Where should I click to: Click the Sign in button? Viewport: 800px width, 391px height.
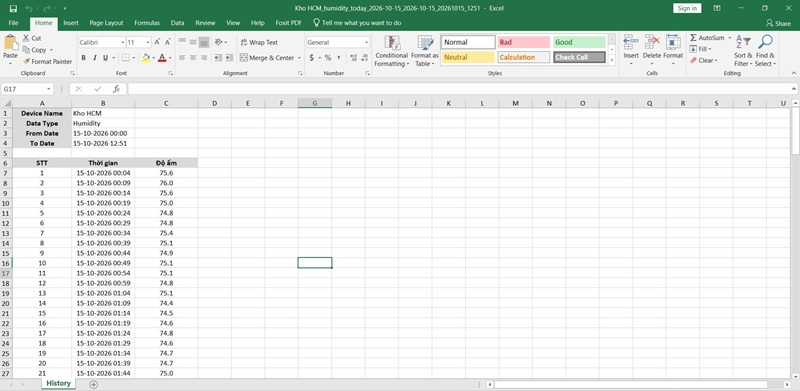(x=687, y=8)
